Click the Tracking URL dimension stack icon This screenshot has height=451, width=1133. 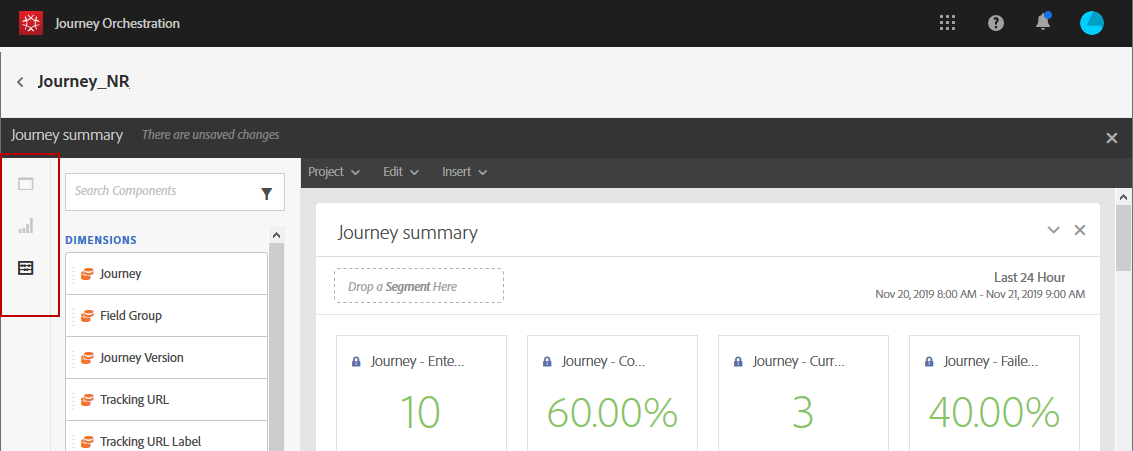pyautogui.click(x=87, y=400)
